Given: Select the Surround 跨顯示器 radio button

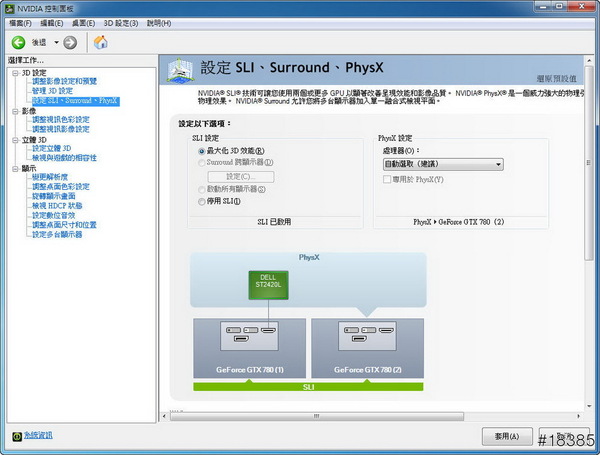Looking at the screenshot, I should pyautogui.click(x=202, y=163).
